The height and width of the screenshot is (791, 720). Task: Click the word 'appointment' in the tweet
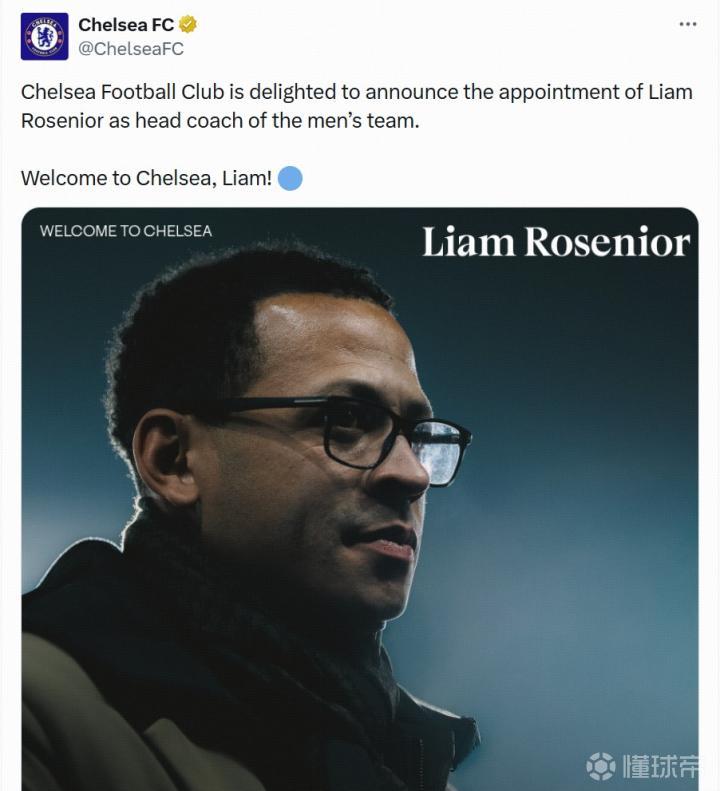tap(547, 92)
